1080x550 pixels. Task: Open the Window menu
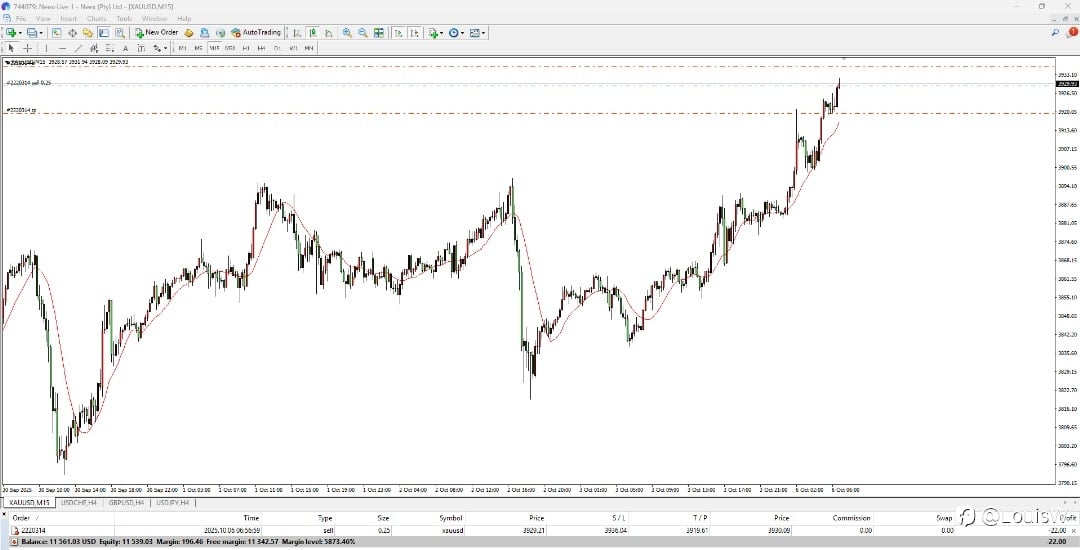click(x=154, y=19)
